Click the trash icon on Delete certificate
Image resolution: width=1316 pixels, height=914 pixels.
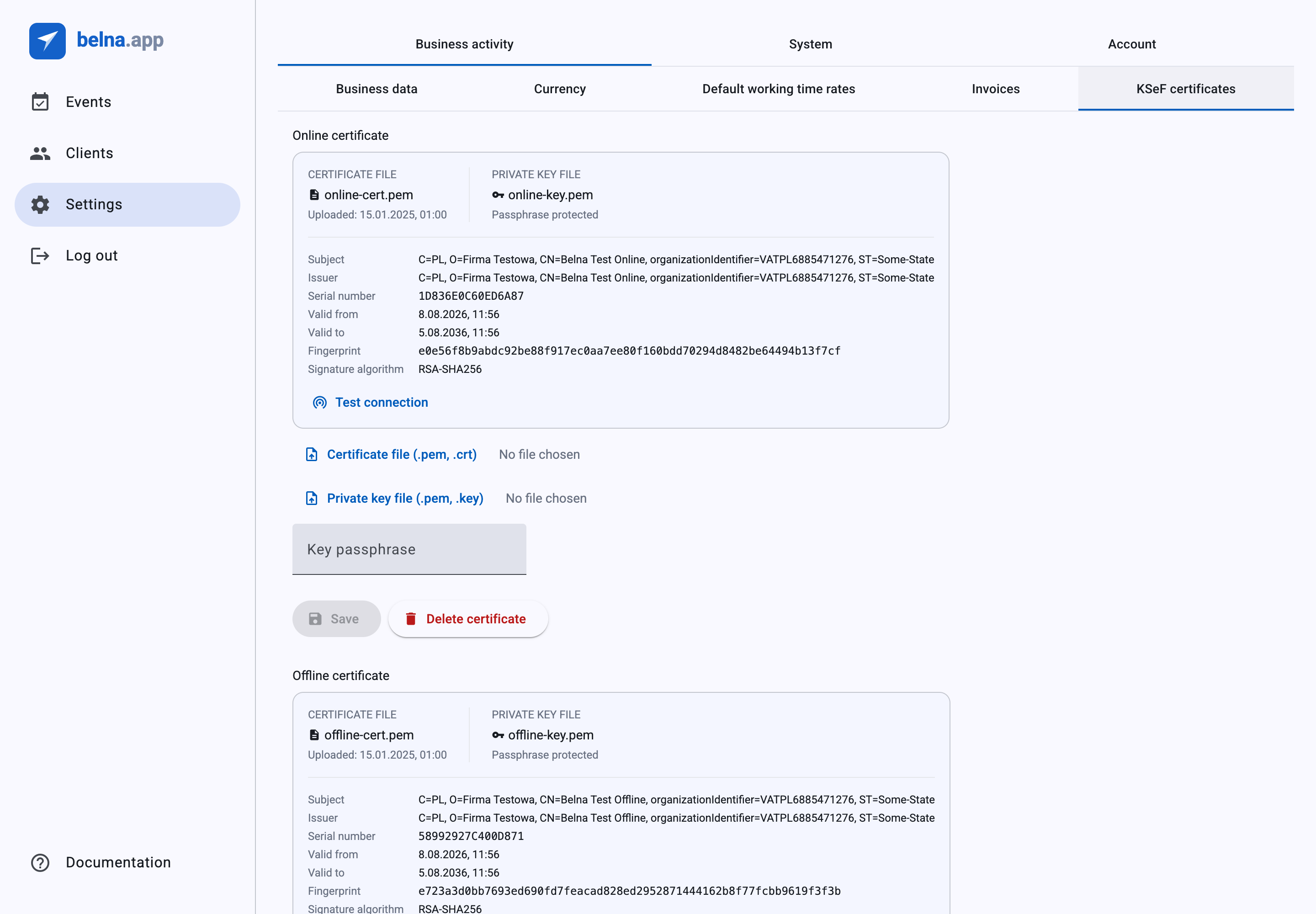click(x=411, y=619)
